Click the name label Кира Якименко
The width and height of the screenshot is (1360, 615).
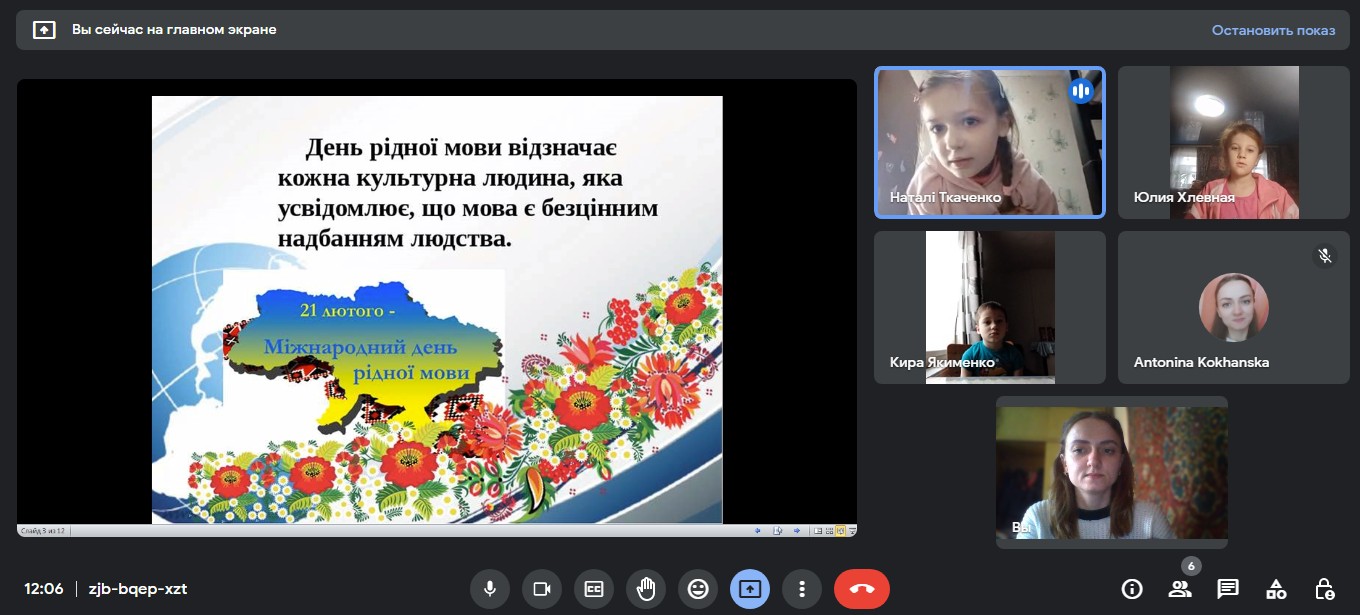coord(942,363)
